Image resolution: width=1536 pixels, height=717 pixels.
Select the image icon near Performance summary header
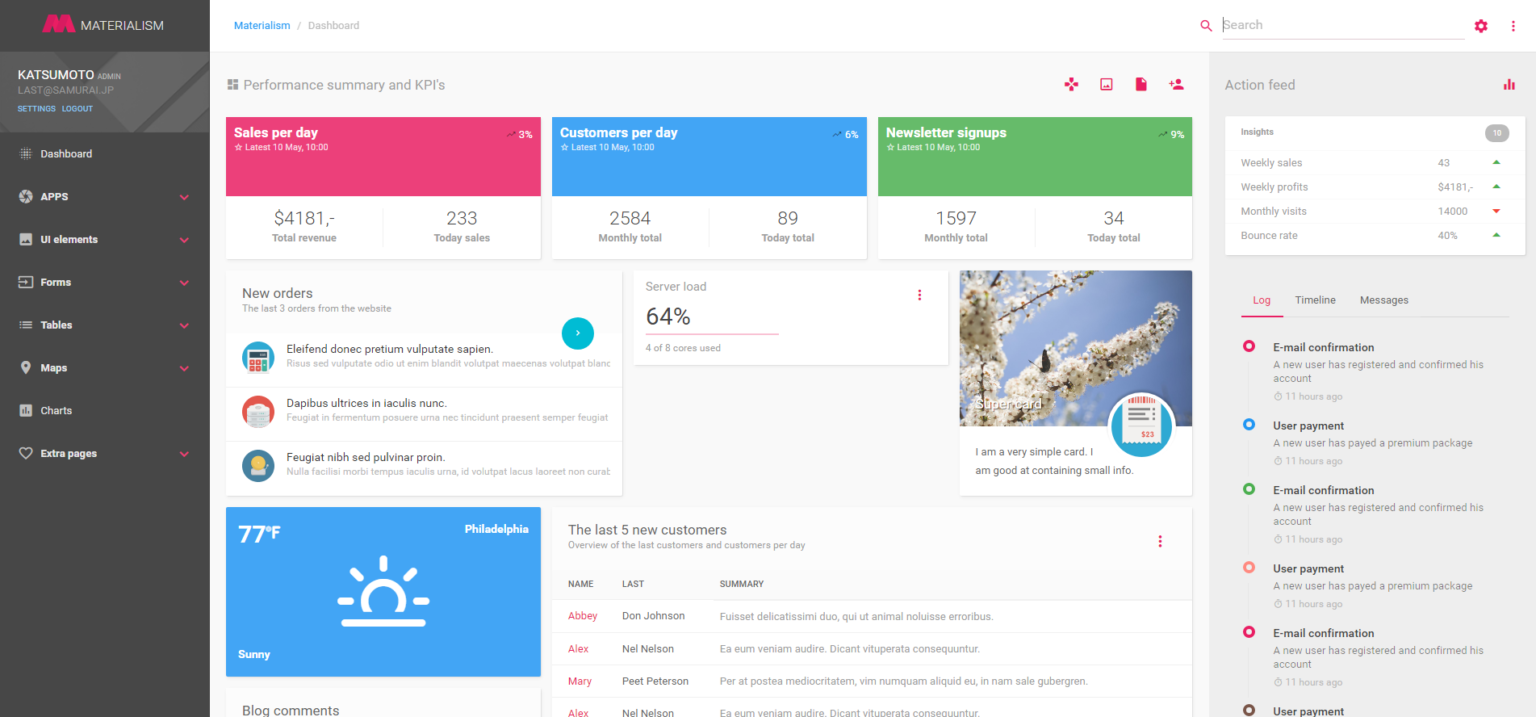[1106, 85]
